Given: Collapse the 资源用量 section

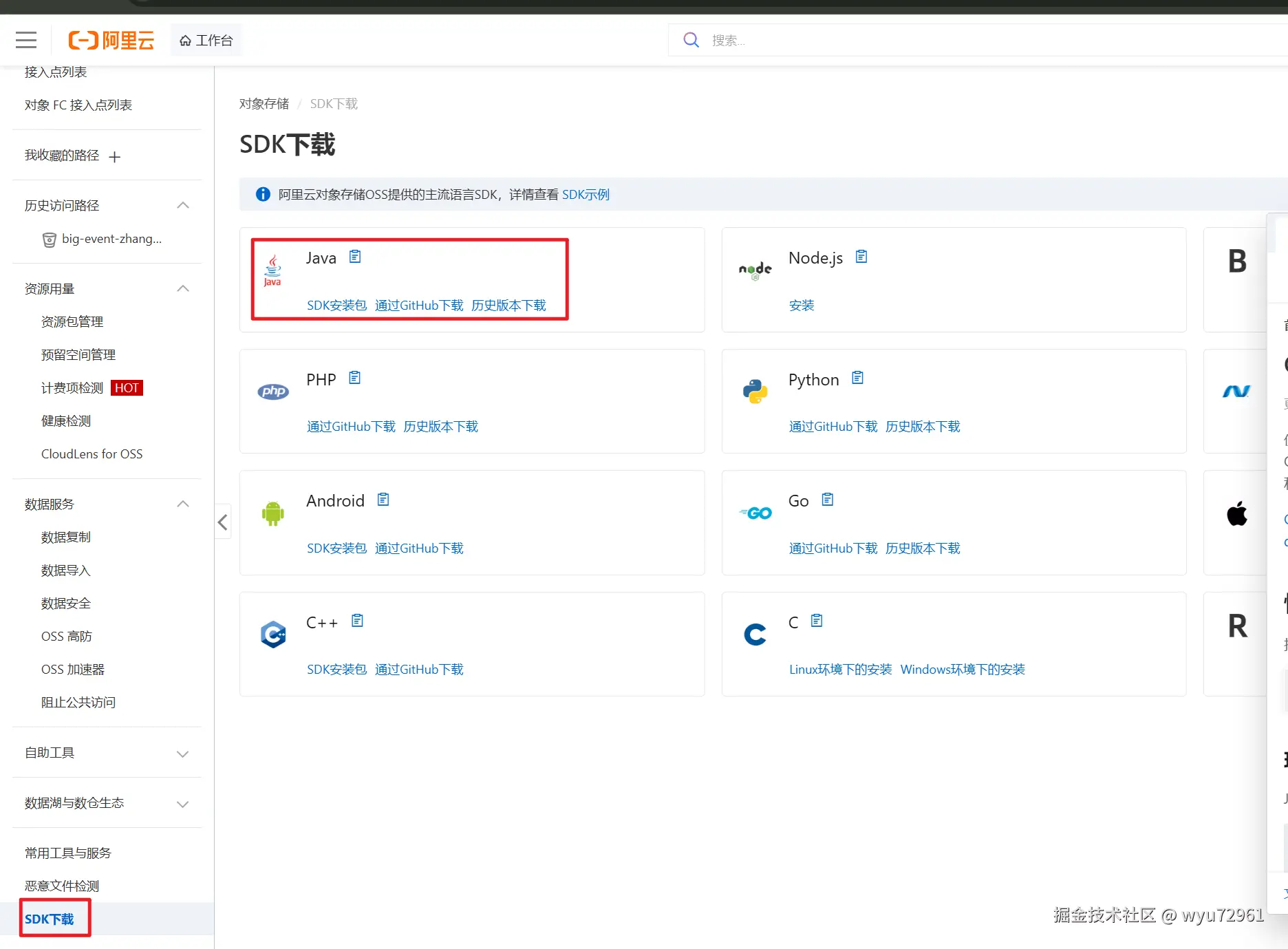Looking at the screenshot, I should pos(183,288).
